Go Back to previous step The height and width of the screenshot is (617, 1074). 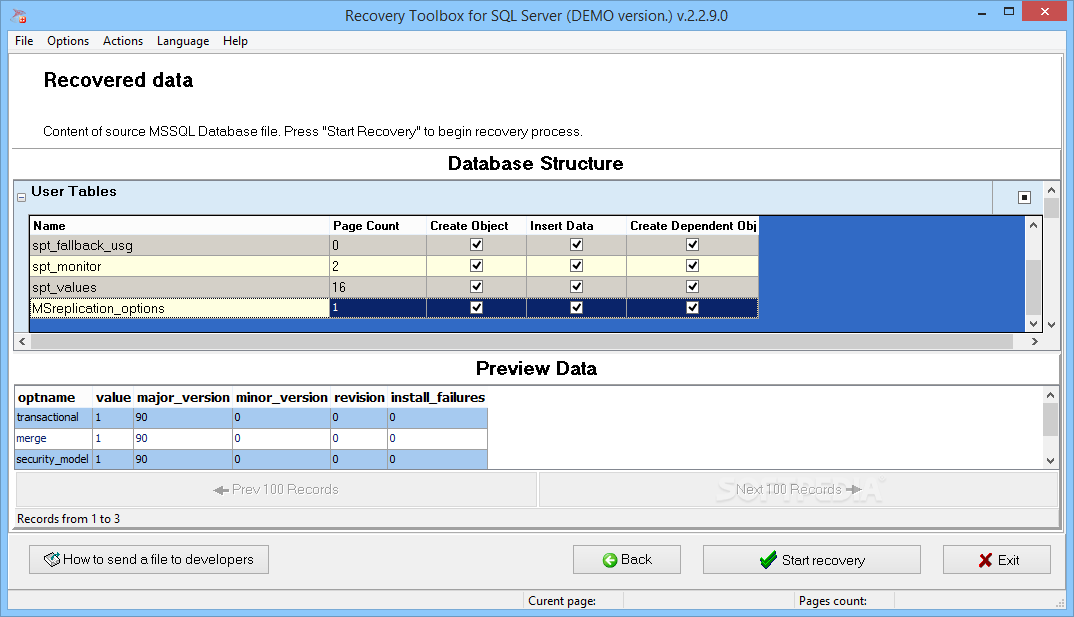627,559
